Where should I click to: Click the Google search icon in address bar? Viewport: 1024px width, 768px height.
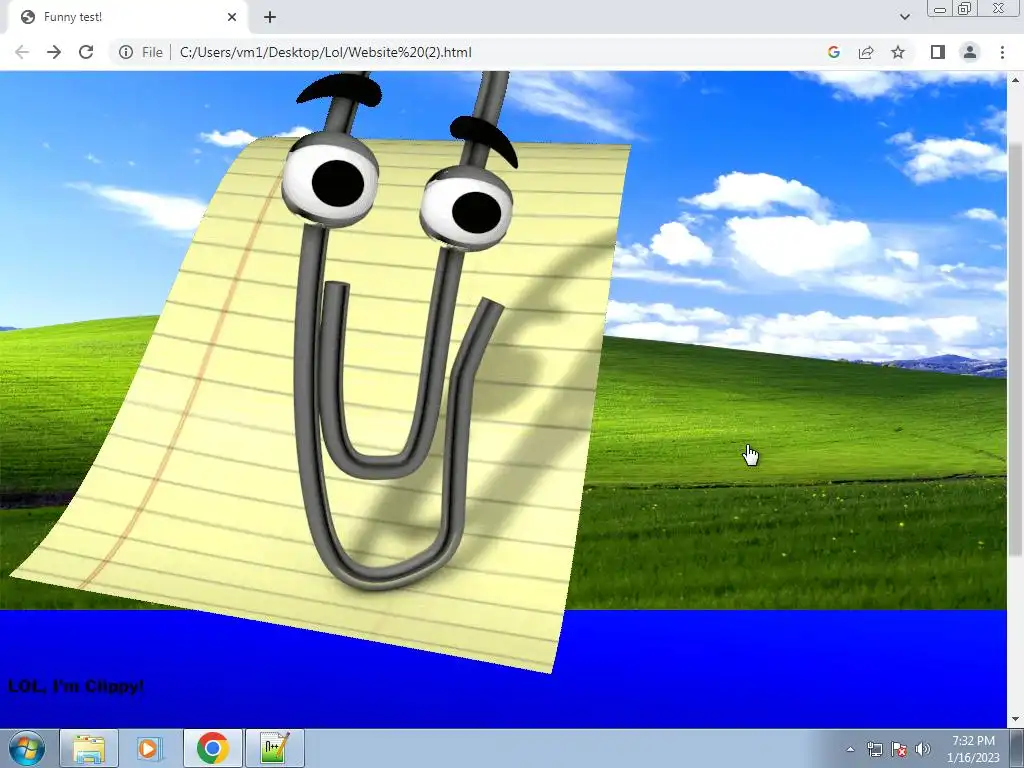tap(833, 52)
